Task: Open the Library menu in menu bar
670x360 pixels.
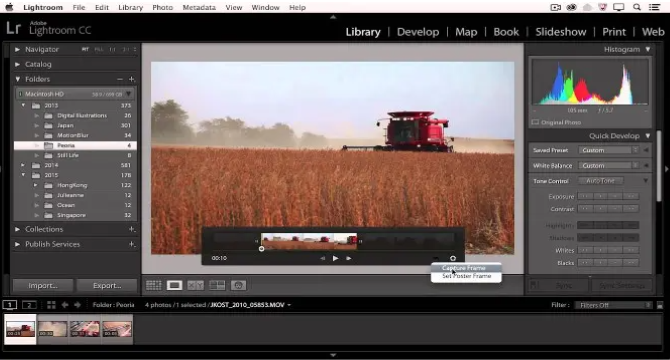Action: [130, 8]
